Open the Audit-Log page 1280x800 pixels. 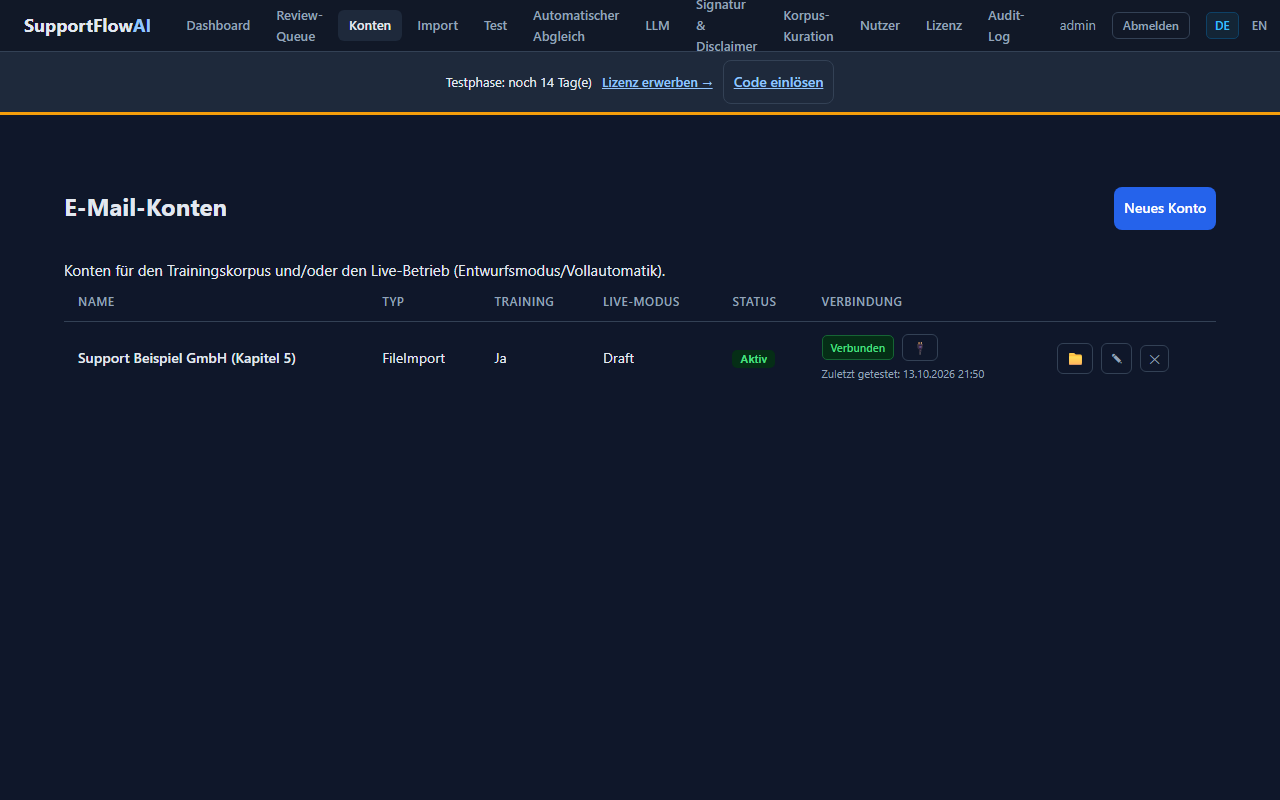coord(1005,26)
